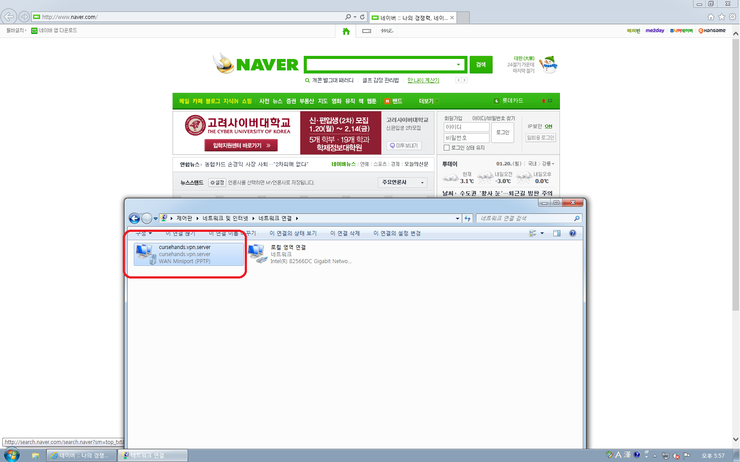Click the Windows Start orb
This screenshot has width=740, height=462.
pos(10,455)
